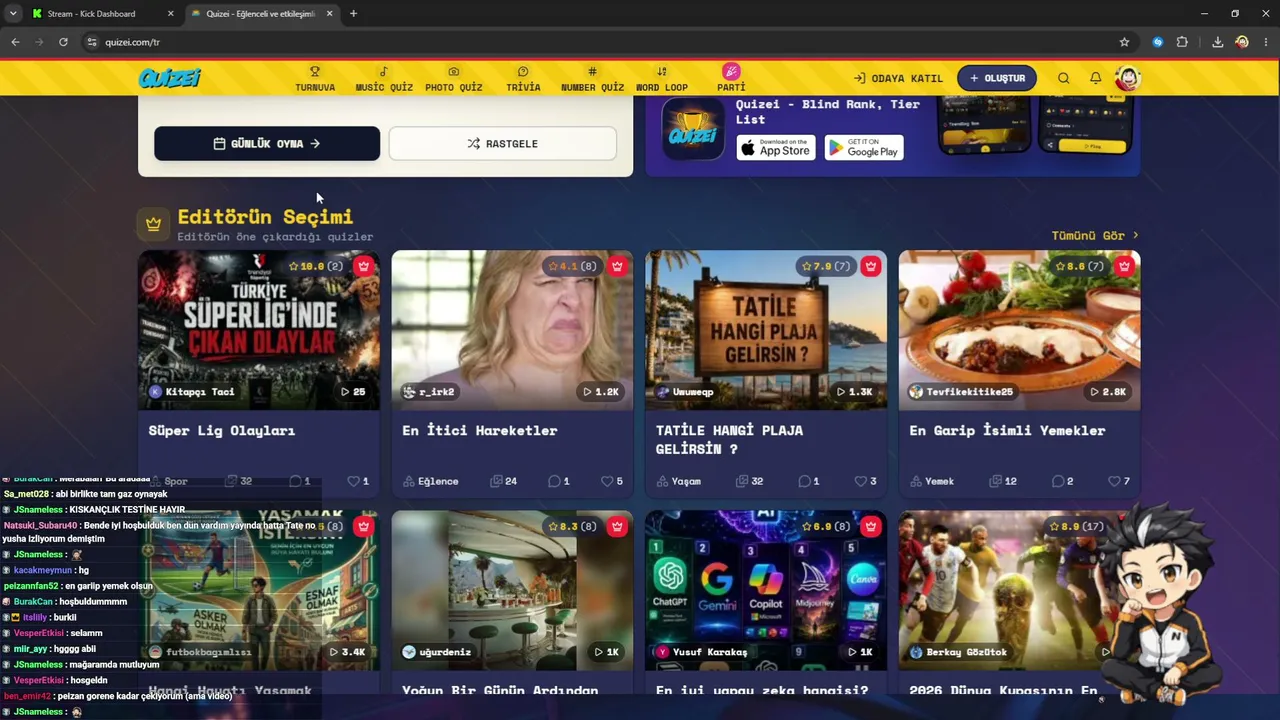Click crown badge on En Garip İsimli Yemekler card
Image resolution: width=1280 pixels, height=720 pixels.
tap(1125, 266)
